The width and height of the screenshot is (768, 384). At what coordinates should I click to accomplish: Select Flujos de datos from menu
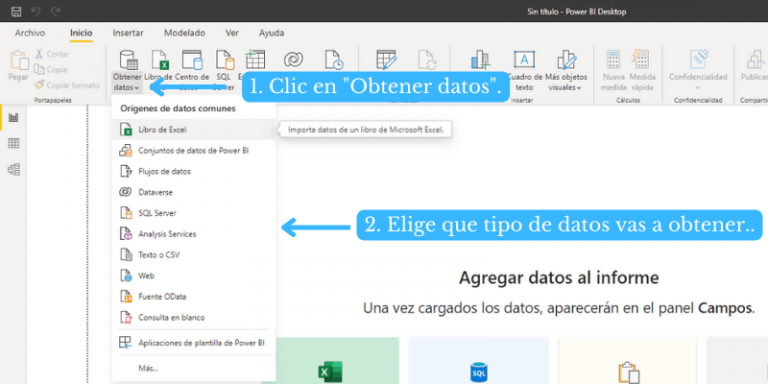194,171
